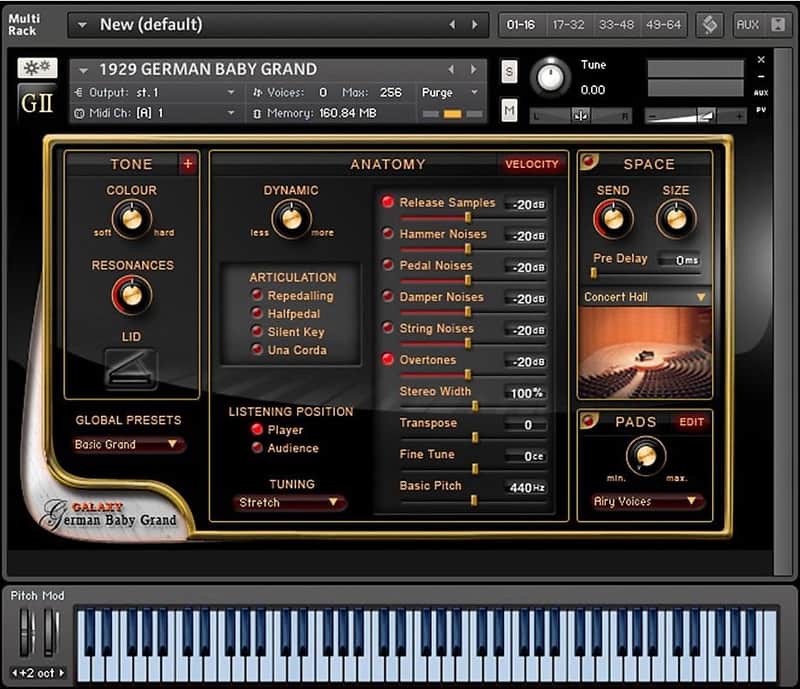Switch to 49-64 rack page
800x689 pixels.
[663, 24]
